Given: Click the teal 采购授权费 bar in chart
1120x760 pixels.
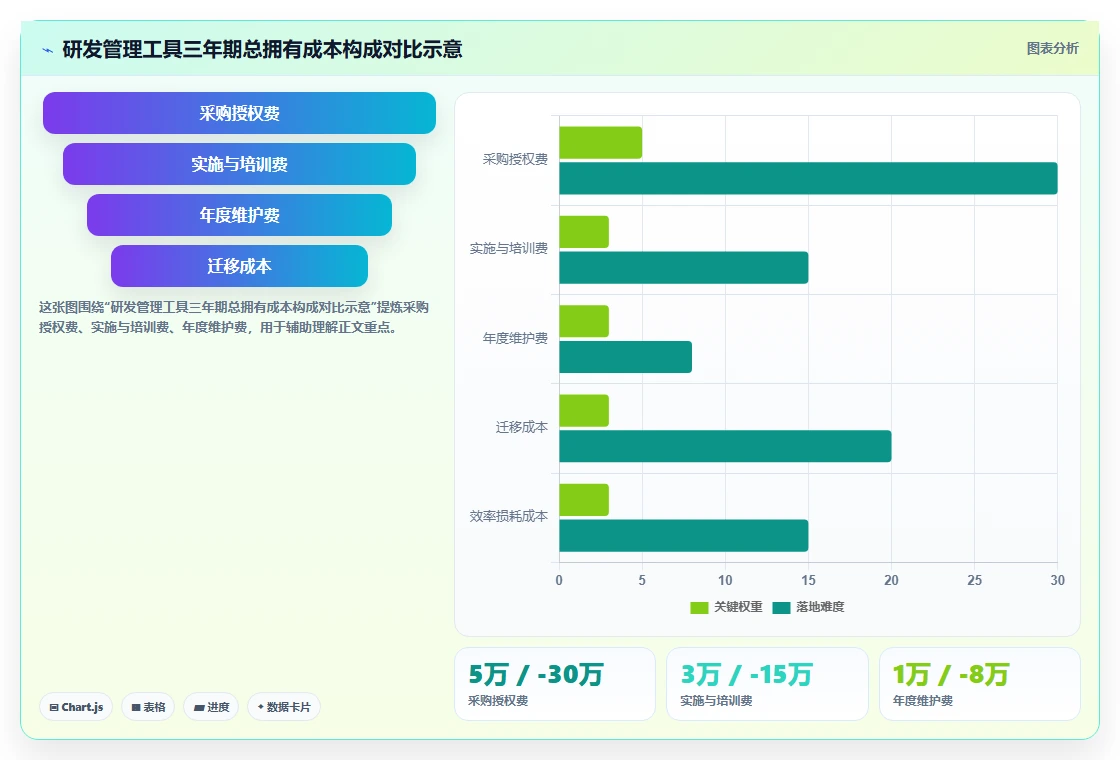Looking at the screenshot, I should [808, 179].
